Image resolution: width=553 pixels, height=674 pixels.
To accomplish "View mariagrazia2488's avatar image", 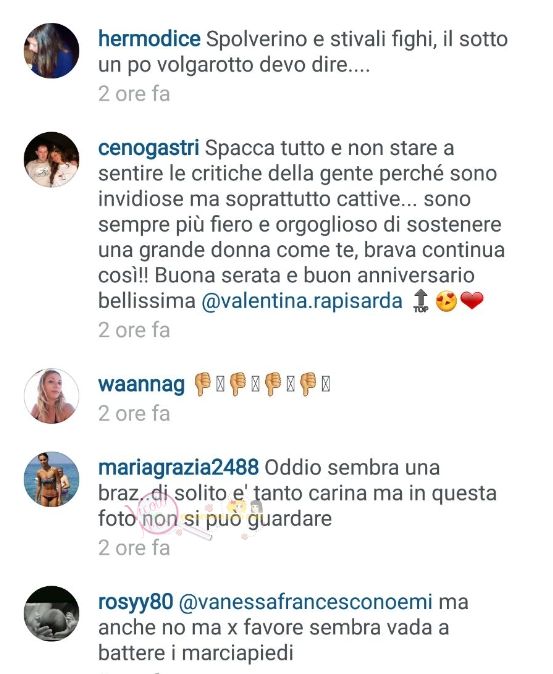I will (x=52, y=479).
